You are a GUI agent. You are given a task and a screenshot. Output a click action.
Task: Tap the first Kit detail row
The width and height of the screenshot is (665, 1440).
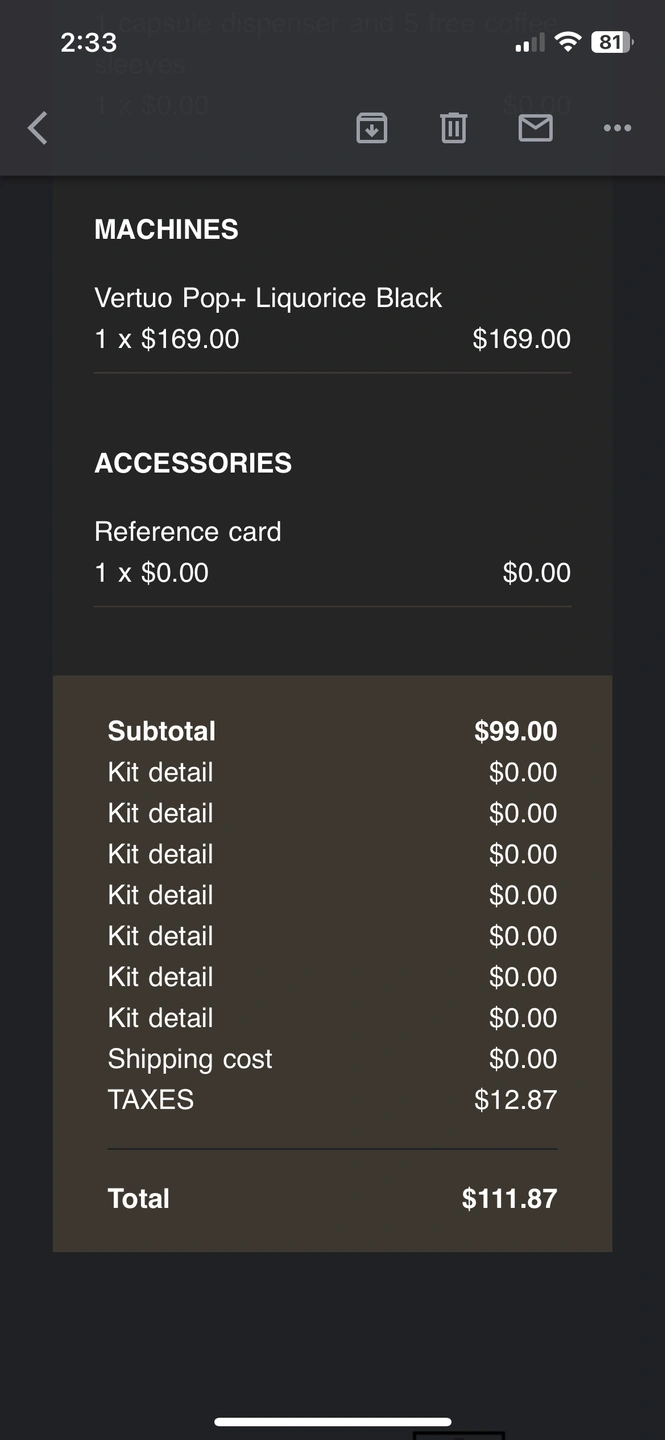pyautogui.click(x=332, y=772)
